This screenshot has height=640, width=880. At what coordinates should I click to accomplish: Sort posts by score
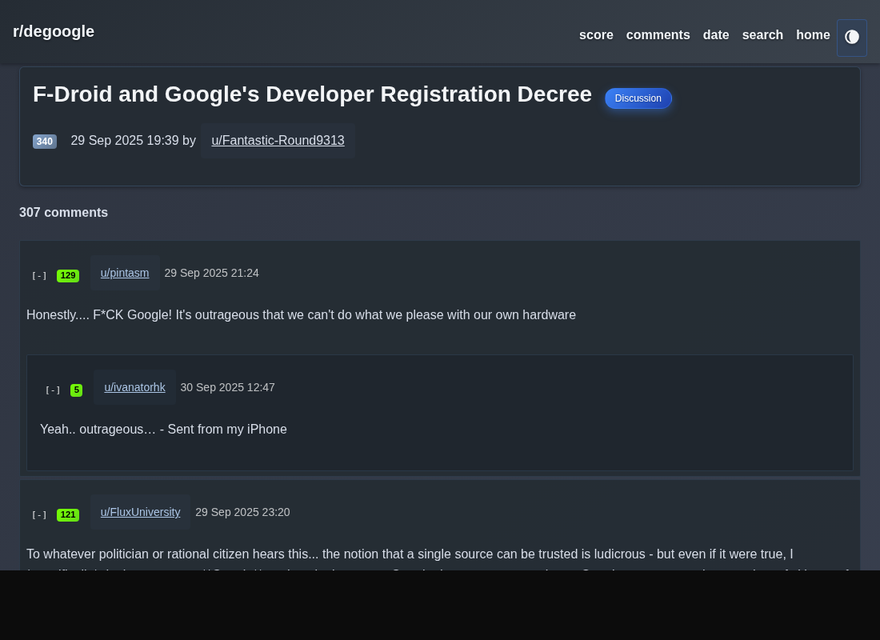pos(596,35)
